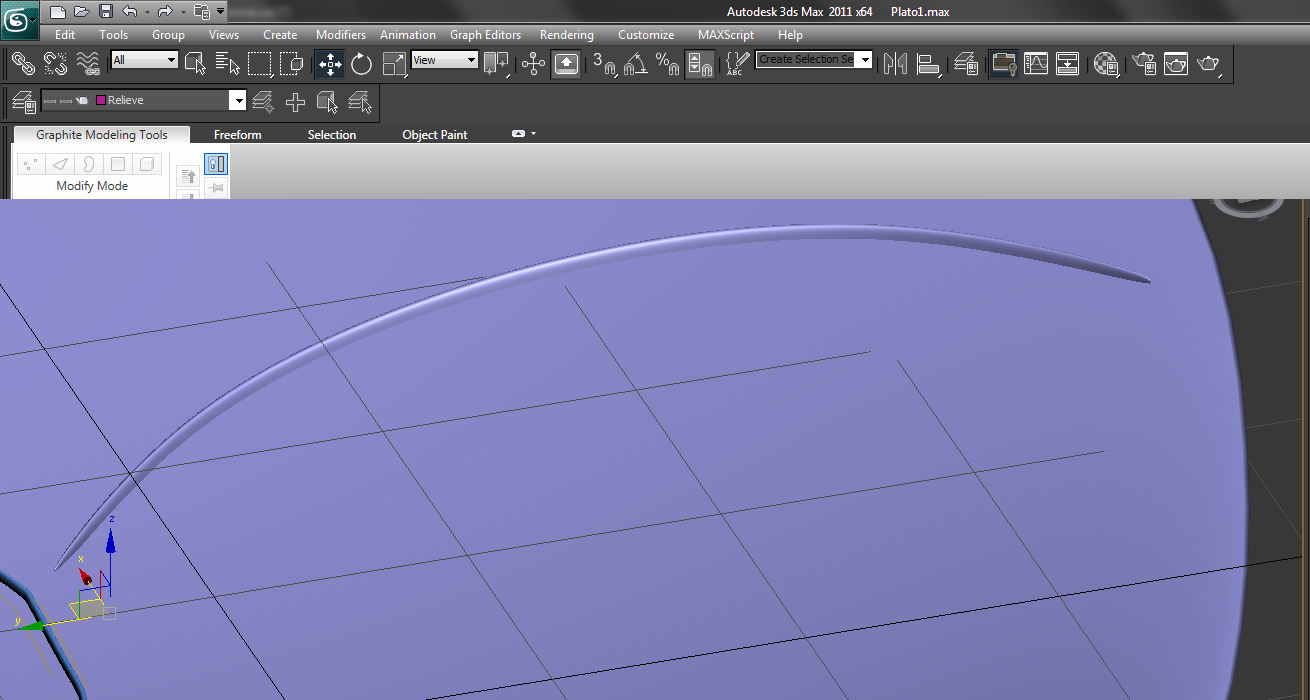Open the Schematic View
Screen dimensions: 1310x700
tap(1068, 64)
